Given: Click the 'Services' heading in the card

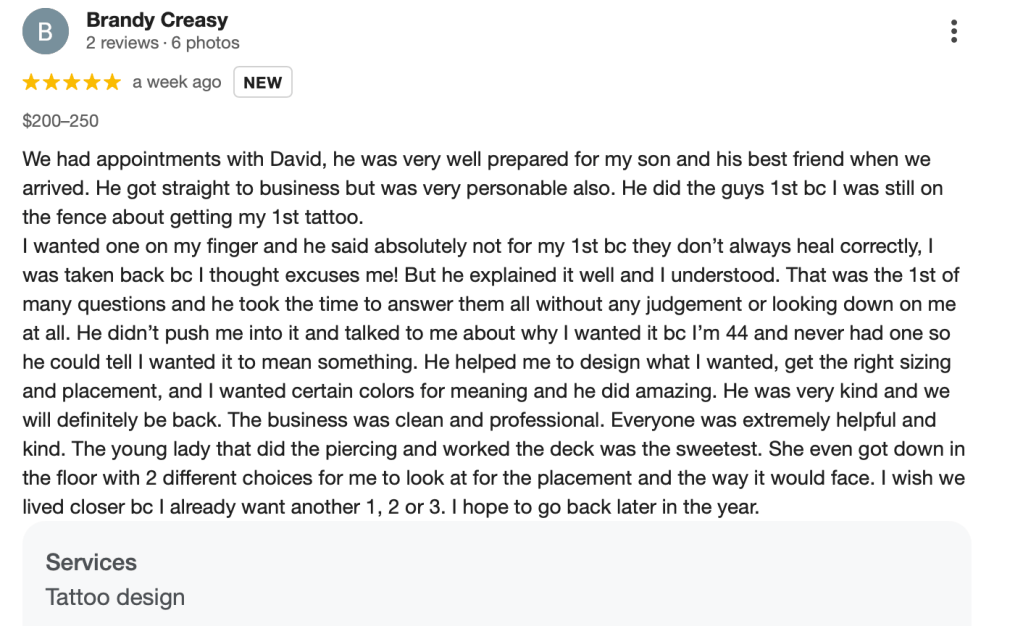Looking at the screenshot, I should pos(91,562).
